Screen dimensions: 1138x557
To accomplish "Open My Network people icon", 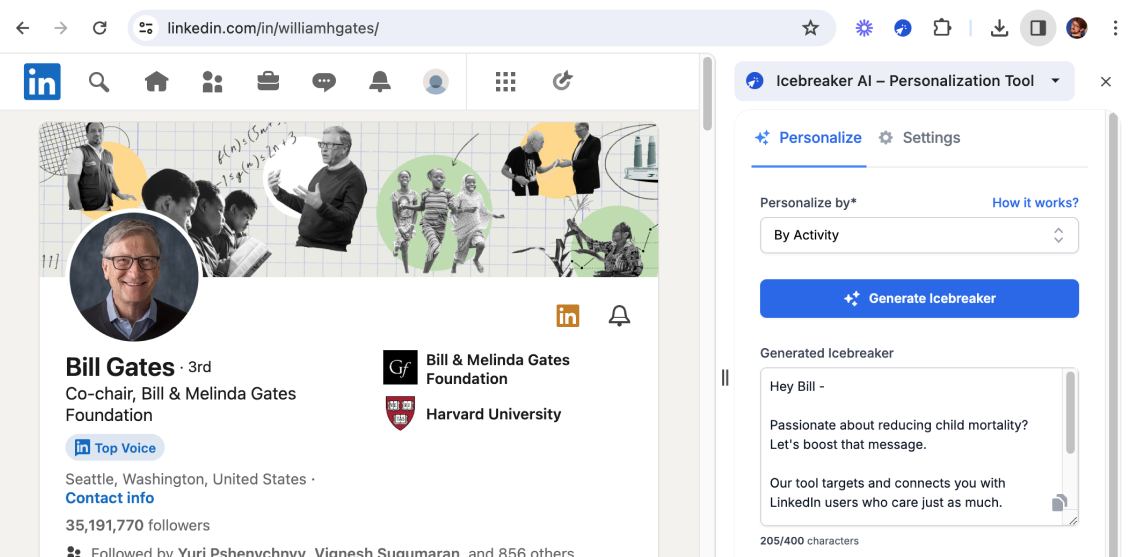I will (x=212, y=82).
